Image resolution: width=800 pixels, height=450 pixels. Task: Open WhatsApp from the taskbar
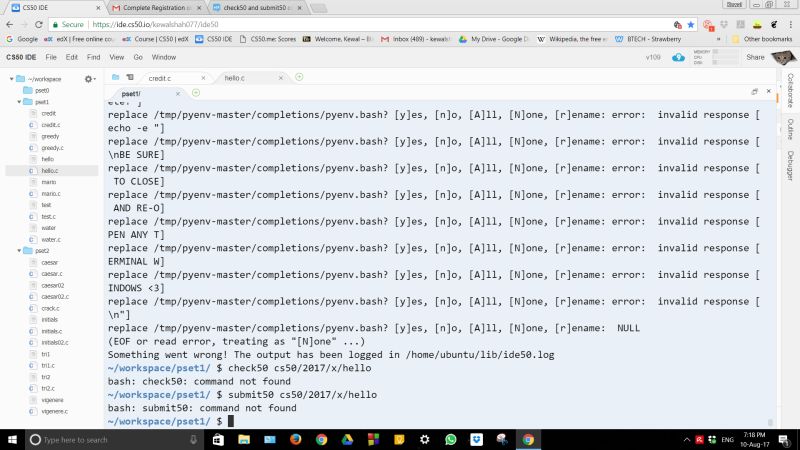(x=451, y=439)
